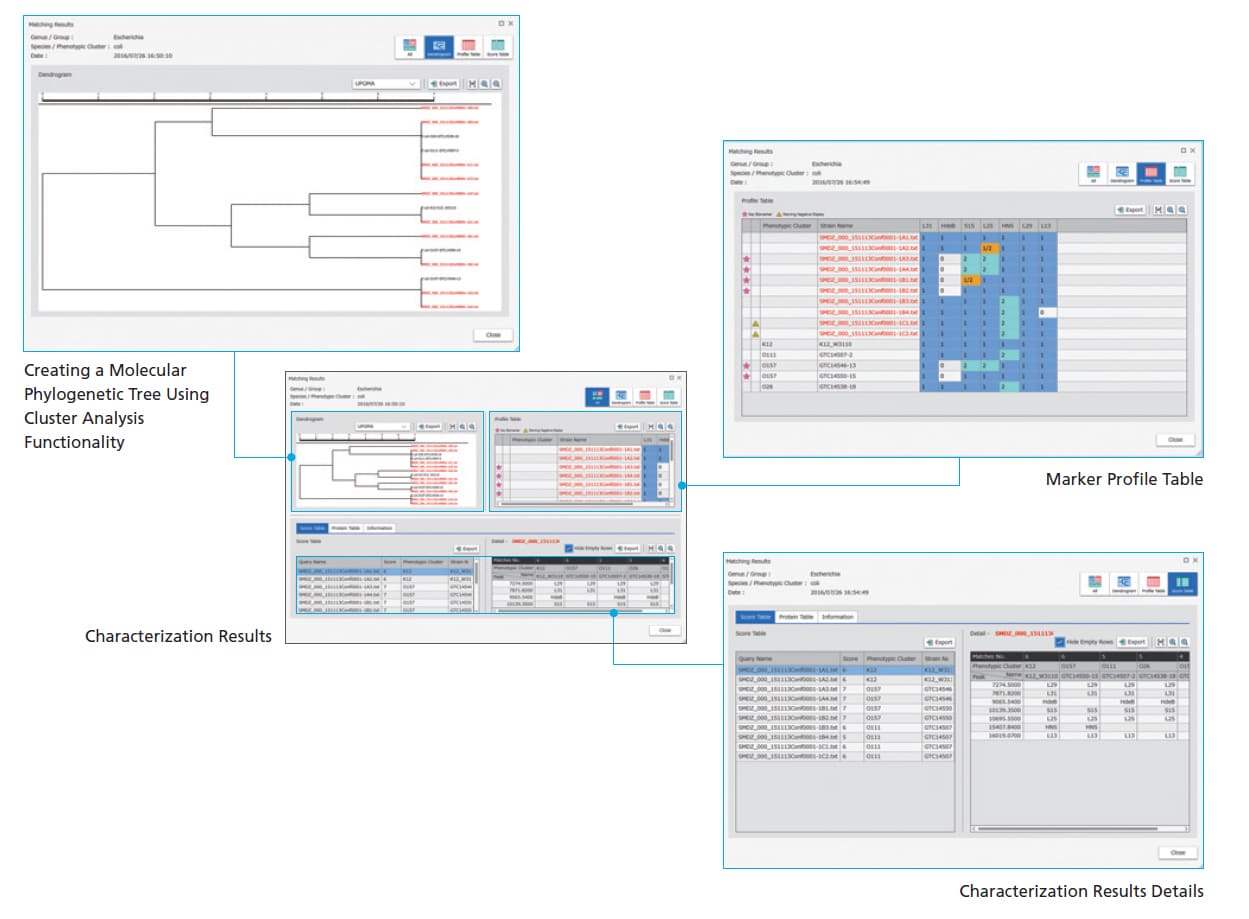Expand the UPGMA combo box in the combined results window

(383, 426)
